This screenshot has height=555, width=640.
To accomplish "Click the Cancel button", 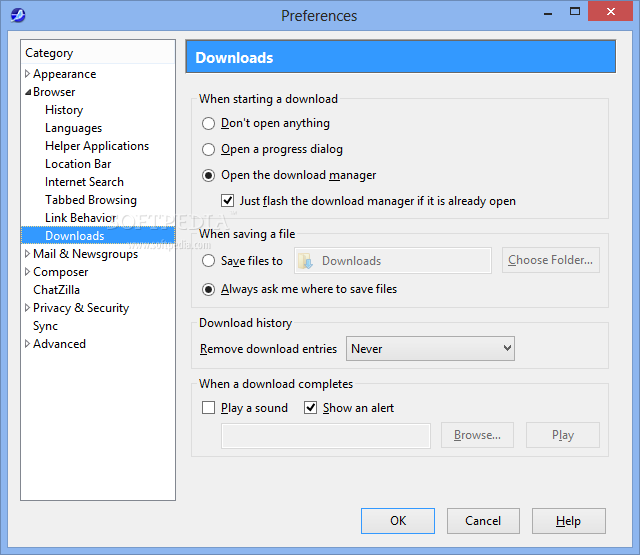I will click(x=483, y=521).
